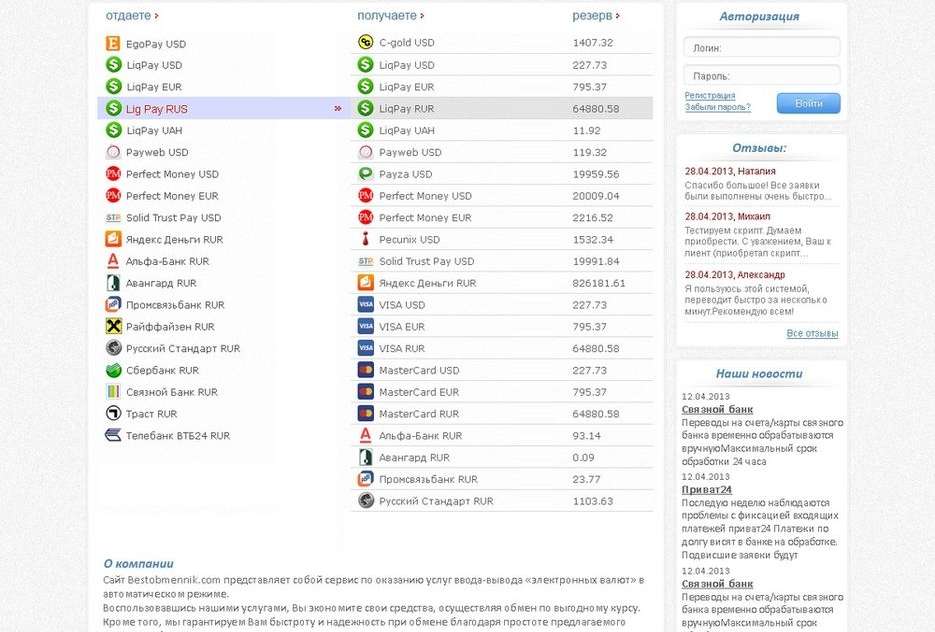Click Solid Trust Pay USD icon in отдаете list
The height and width of the screenshot is (632, 935).
pyautogui.click(x=113, y=218)
